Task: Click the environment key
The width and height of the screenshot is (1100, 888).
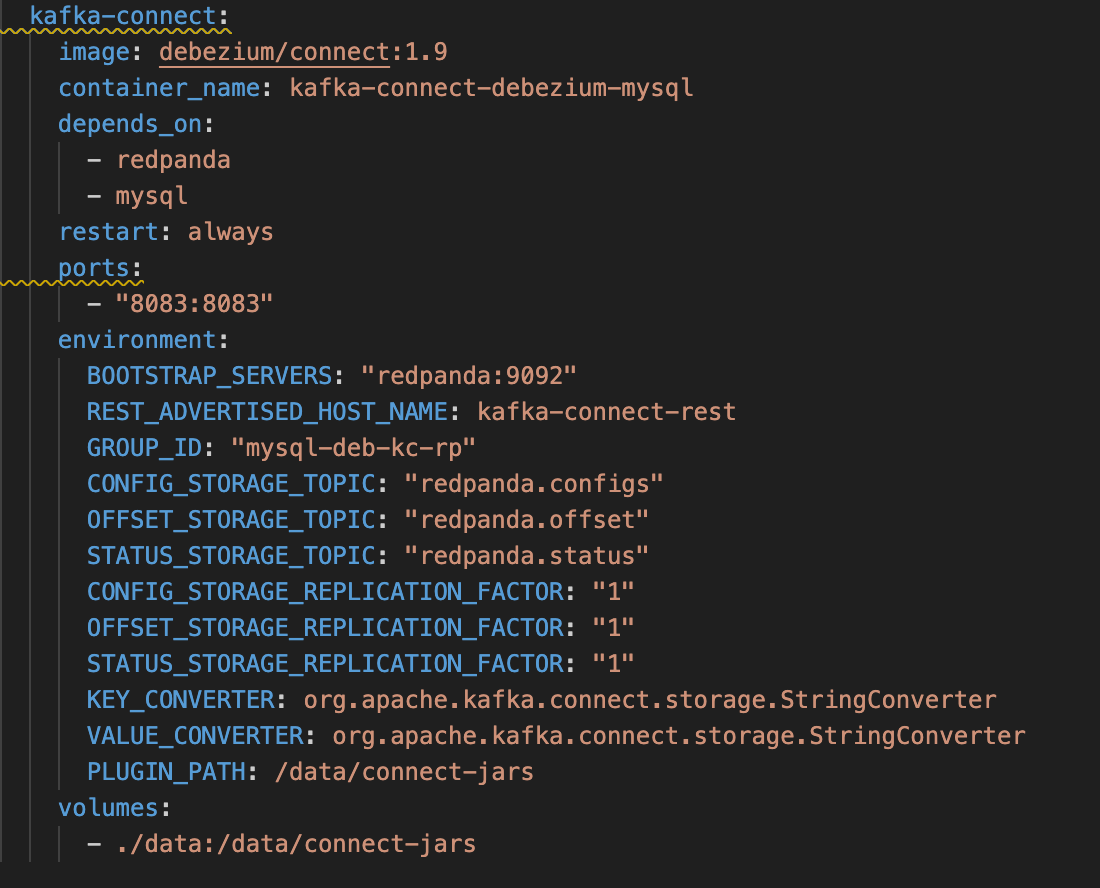Action: point(138,339)
